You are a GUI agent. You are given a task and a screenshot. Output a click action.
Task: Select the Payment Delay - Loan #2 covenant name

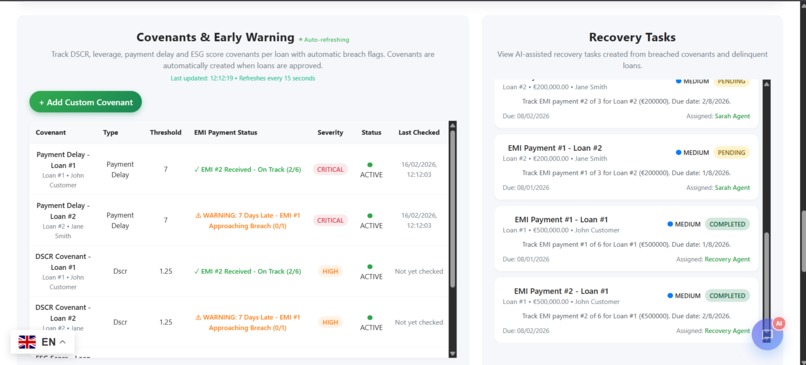pos(63,210)
